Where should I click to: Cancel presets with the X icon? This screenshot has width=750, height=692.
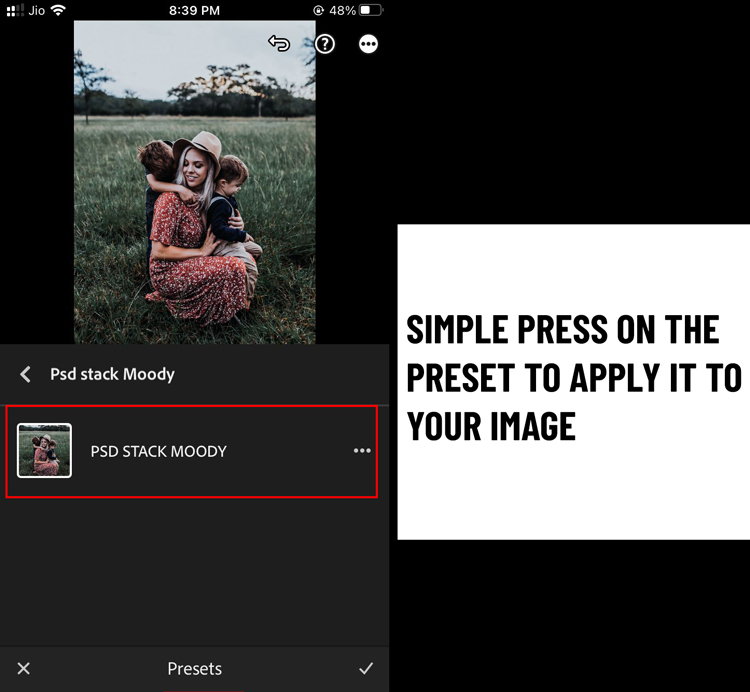click(23, 668)
